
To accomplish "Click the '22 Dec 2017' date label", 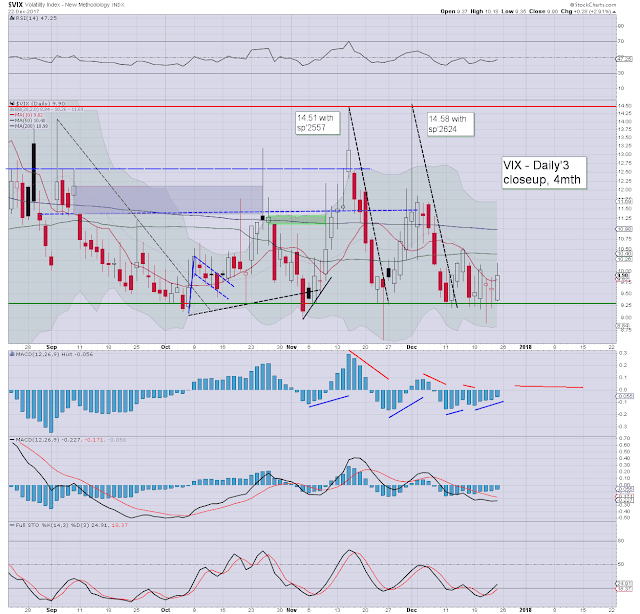I will tap(24, 11).
